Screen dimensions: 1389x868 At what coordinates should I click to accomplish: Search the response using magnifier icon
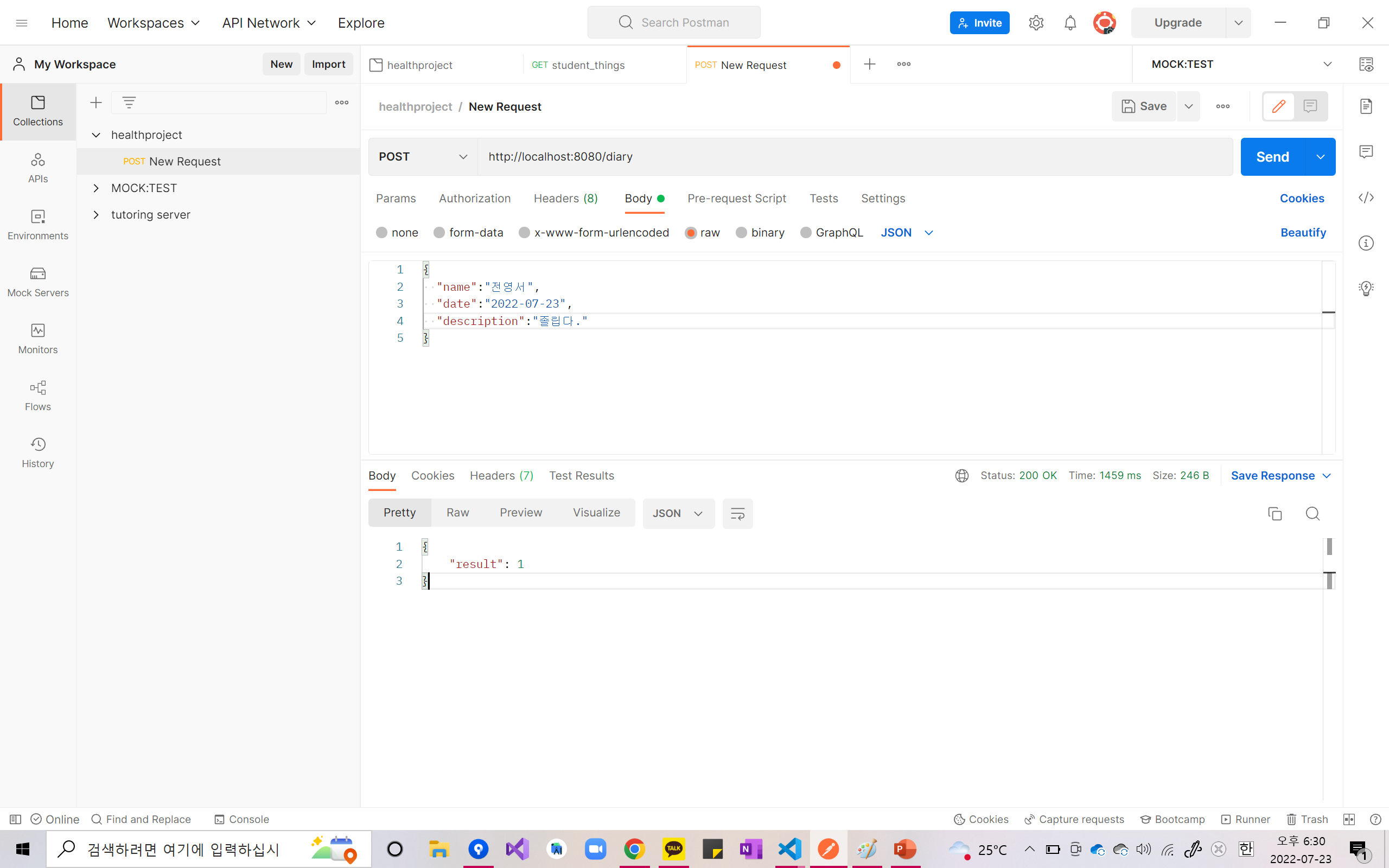[1312, 513]
